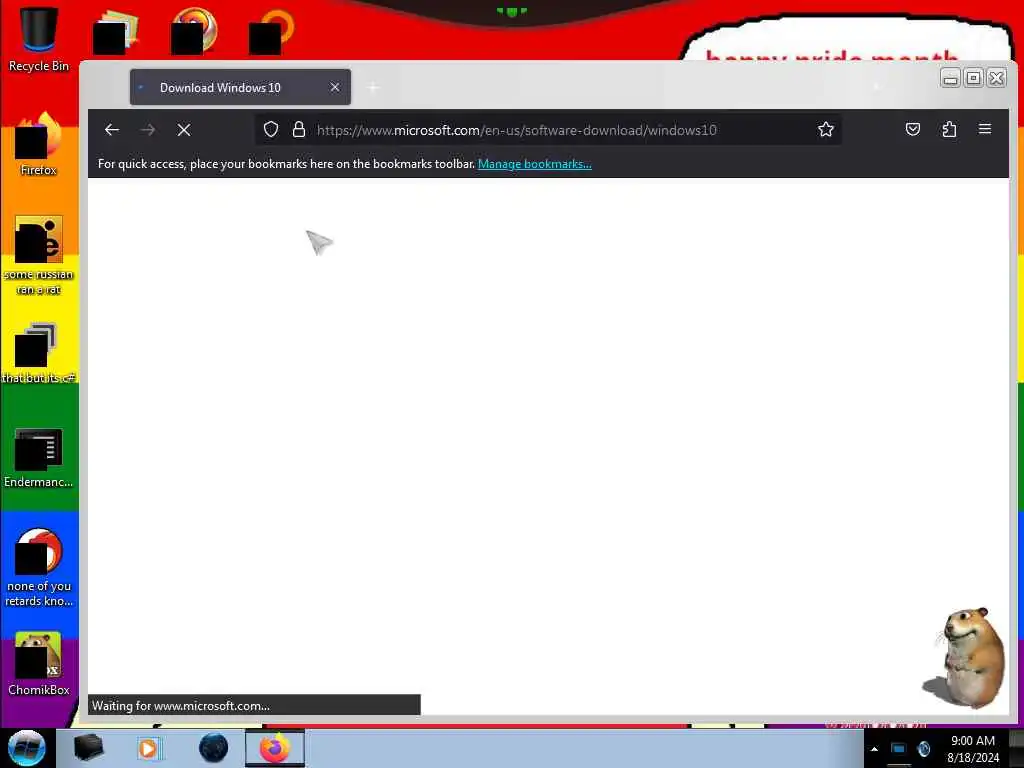Show hidden system tray icons
Viewport: 1024px width, 768px height.
tap(874, 749)
